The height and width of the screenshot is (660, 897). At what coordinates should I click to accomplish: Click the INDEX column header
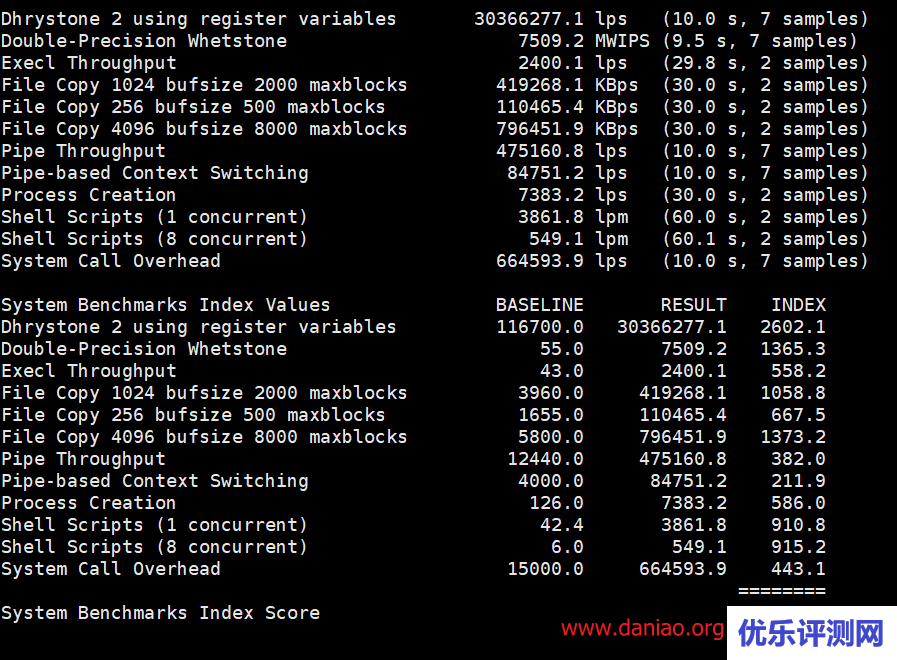coord(798,305)
